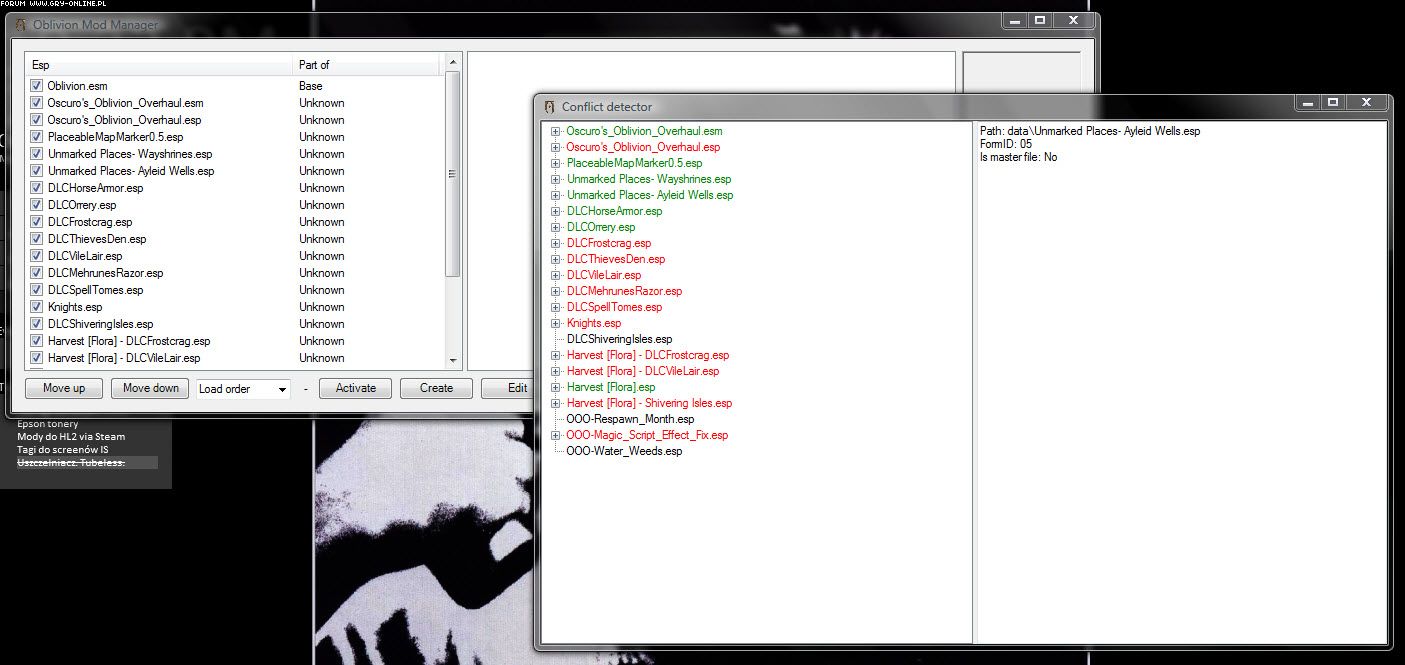Image resolution: width=1405 pixels, height=665 pixels.
Task: Expand Harvest [Flora] - Shivering Isles.esp node
Action: click(x=556, y=403)
